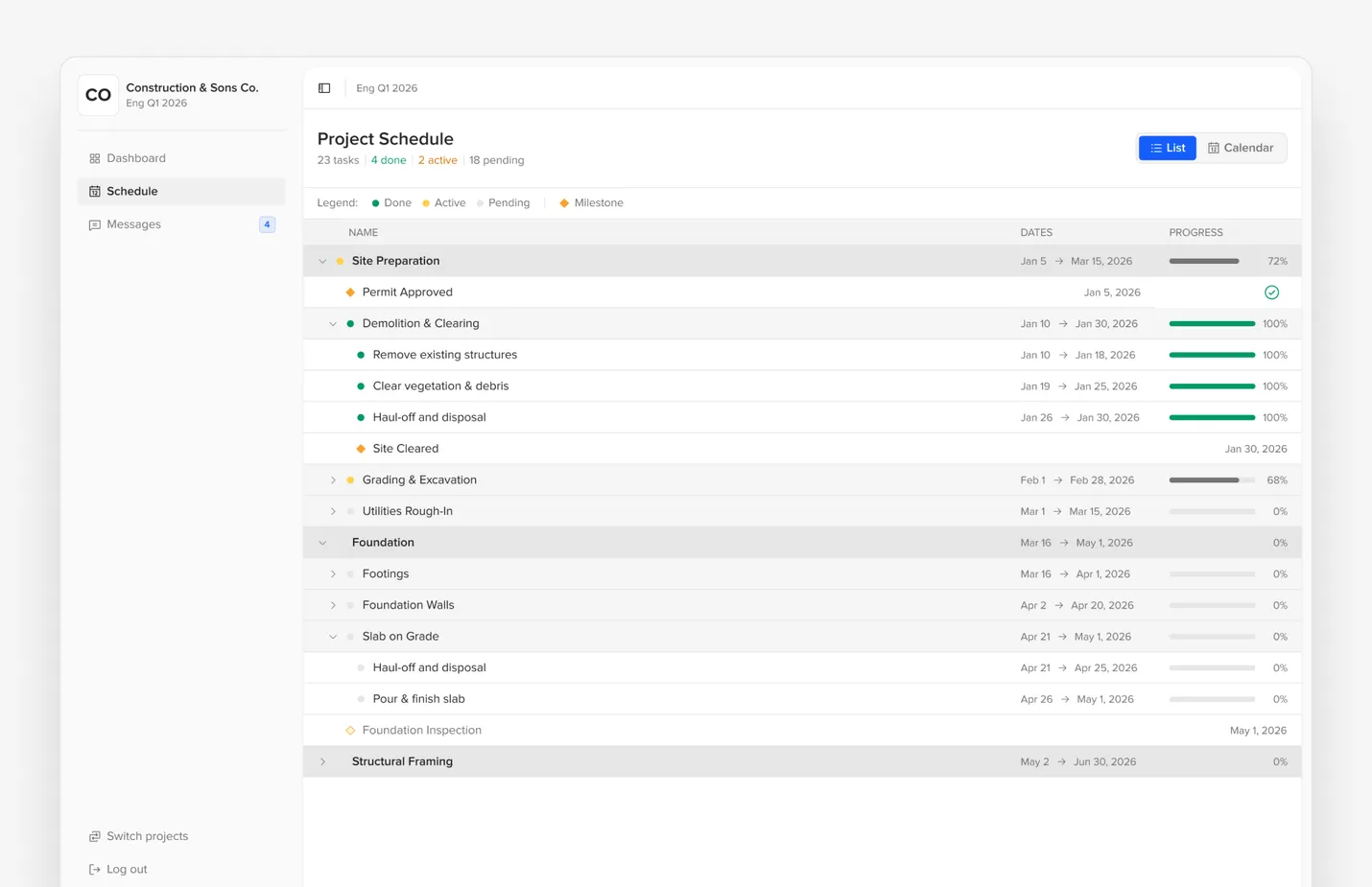Click the calendar icon in the Calendar button

(x=1214, y=149)
